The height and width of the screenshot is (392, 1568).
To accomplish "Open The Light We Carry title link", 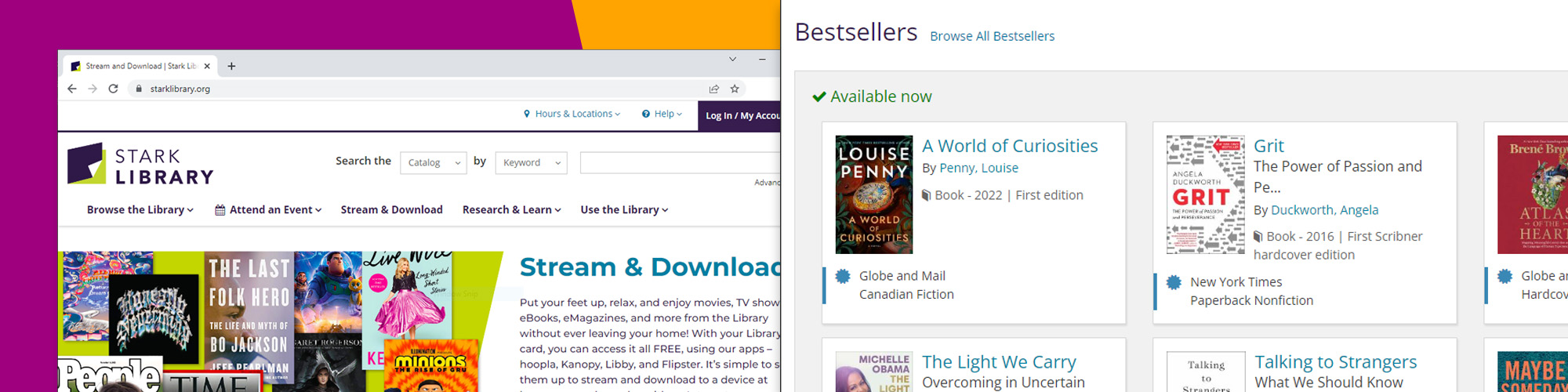I will tap(999, 362).
